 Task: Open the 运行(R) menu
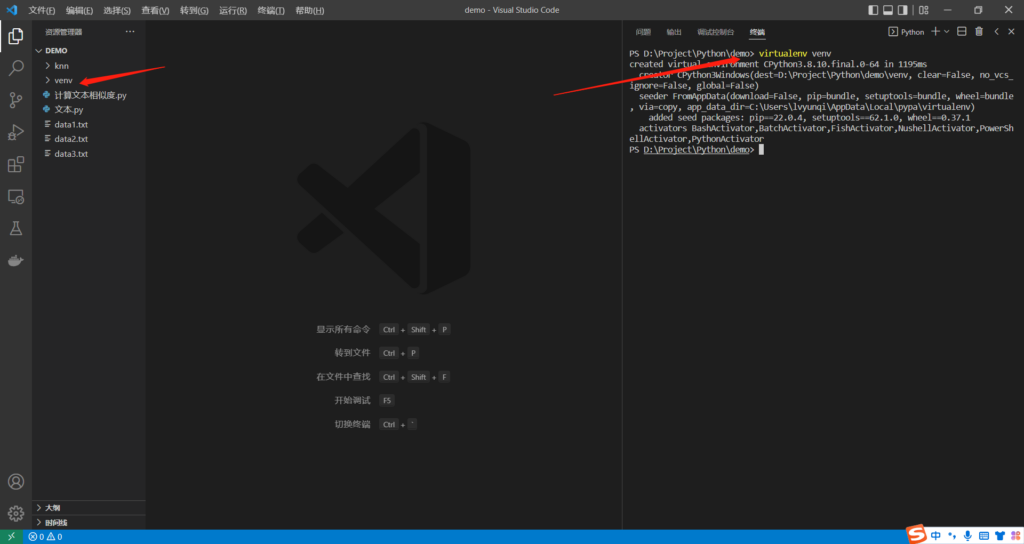(x=232, y=10)
